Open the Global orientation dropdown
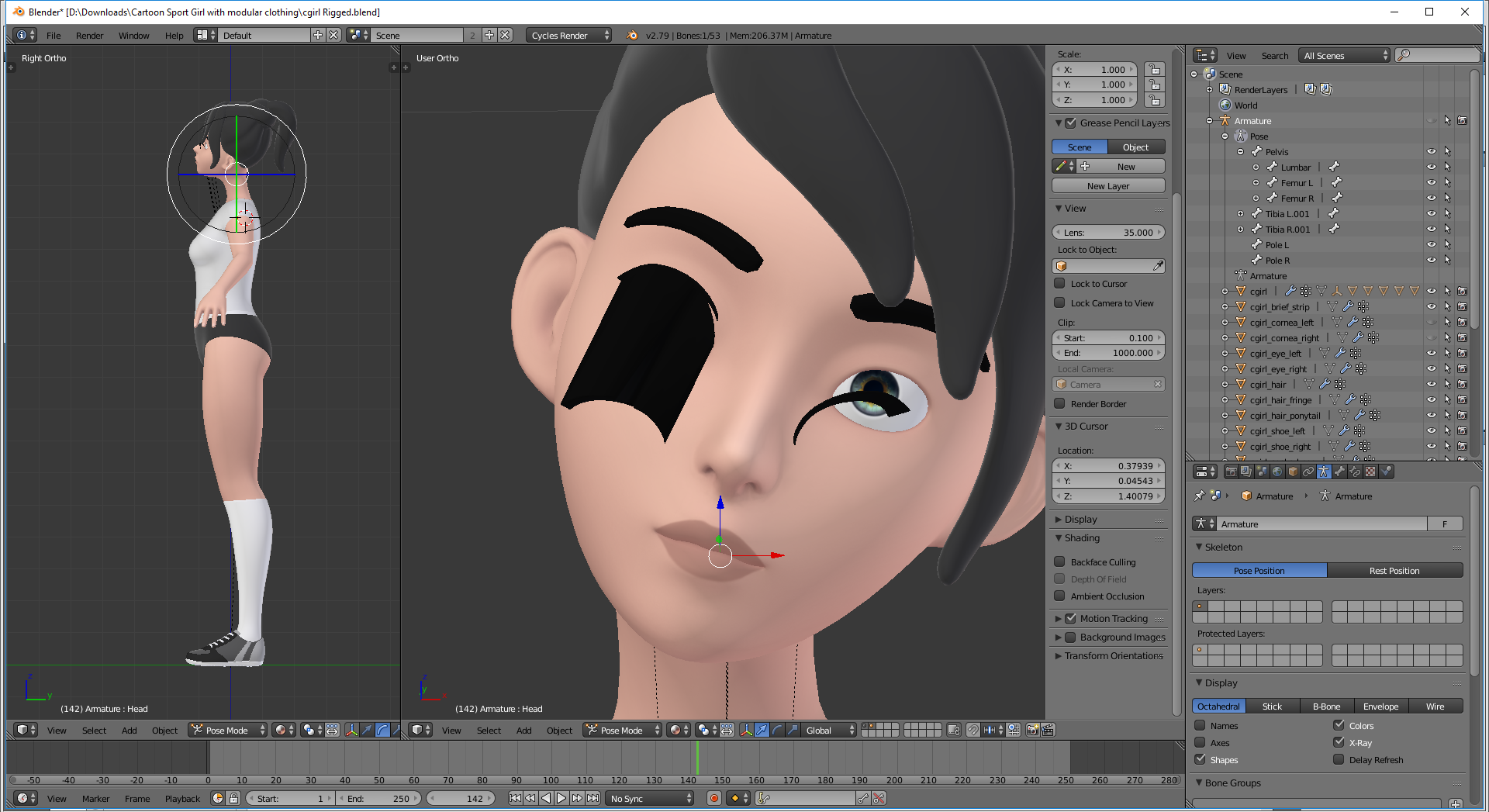The height and width of the screenshot is (812, 1489). click(x=828, y=730)
